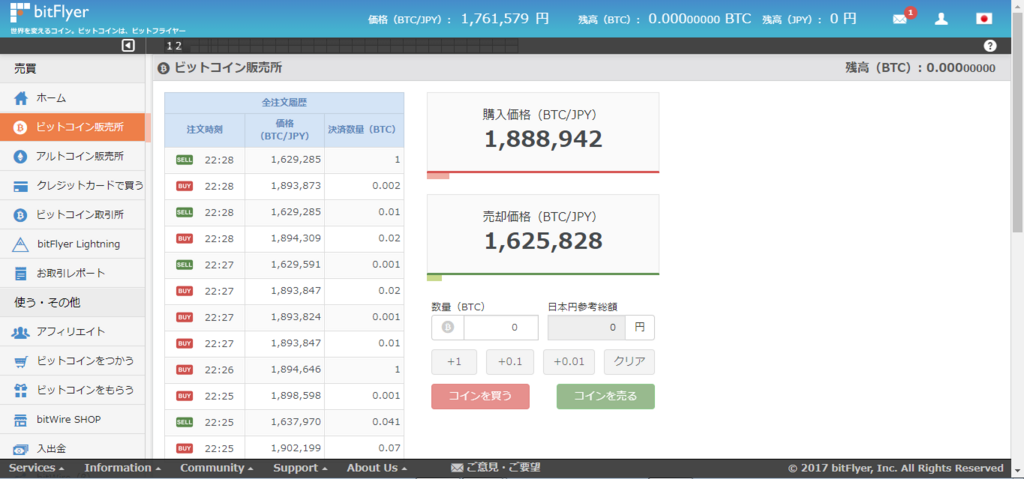This screenshot has height=479, width=1024.
Task: Expand the Support footer menu
Action: (300, 468)
